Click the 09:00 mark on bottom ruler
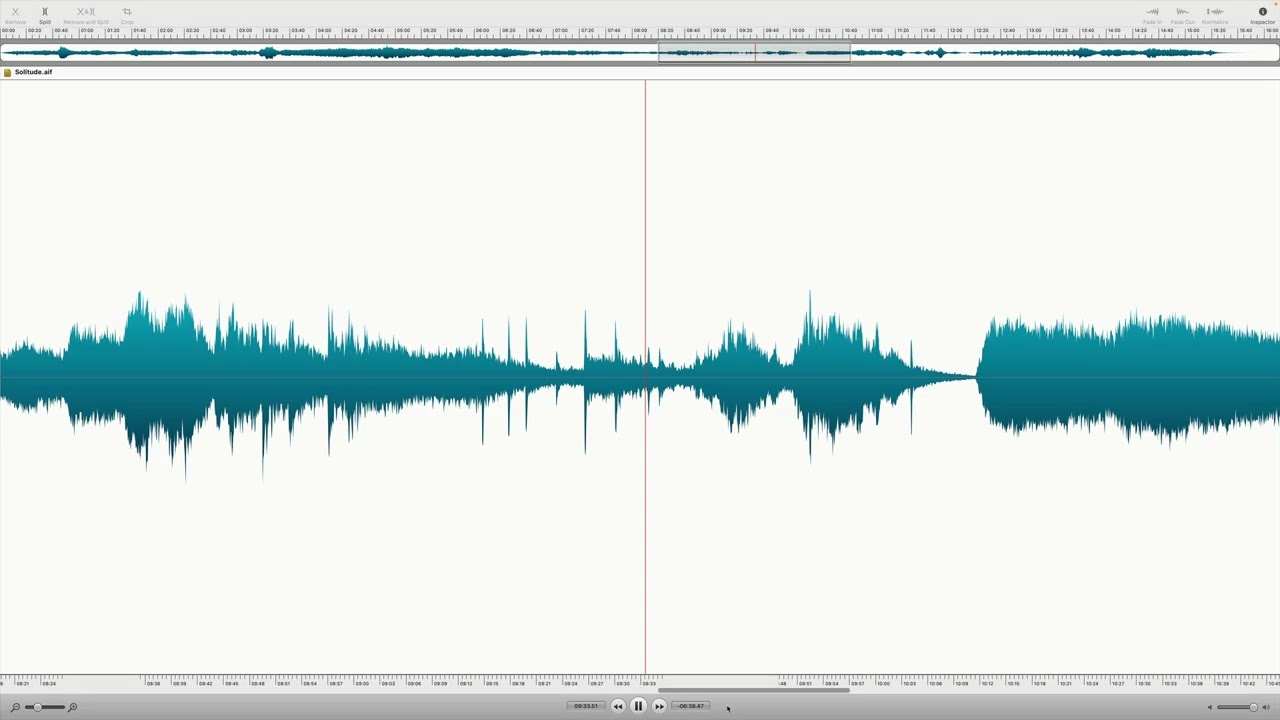This screenshot has width=1280, height=720. (x=362, y=683)
